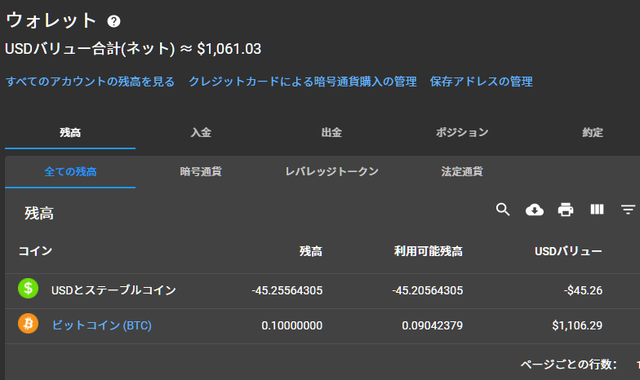The image size is (640, 380).
Task: Open the 約定 tab
Action: tap(593, 132)
